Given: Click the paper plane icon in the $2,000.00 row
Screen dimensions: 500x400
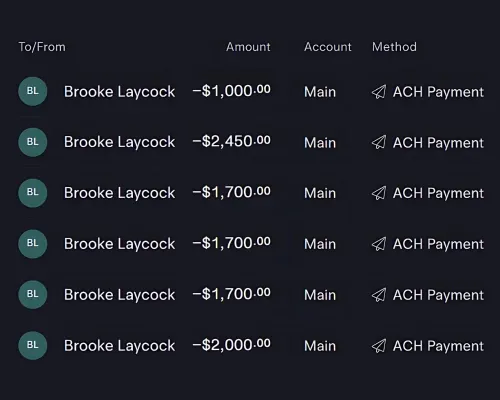Looking at the screenshot, I should 379,346.
